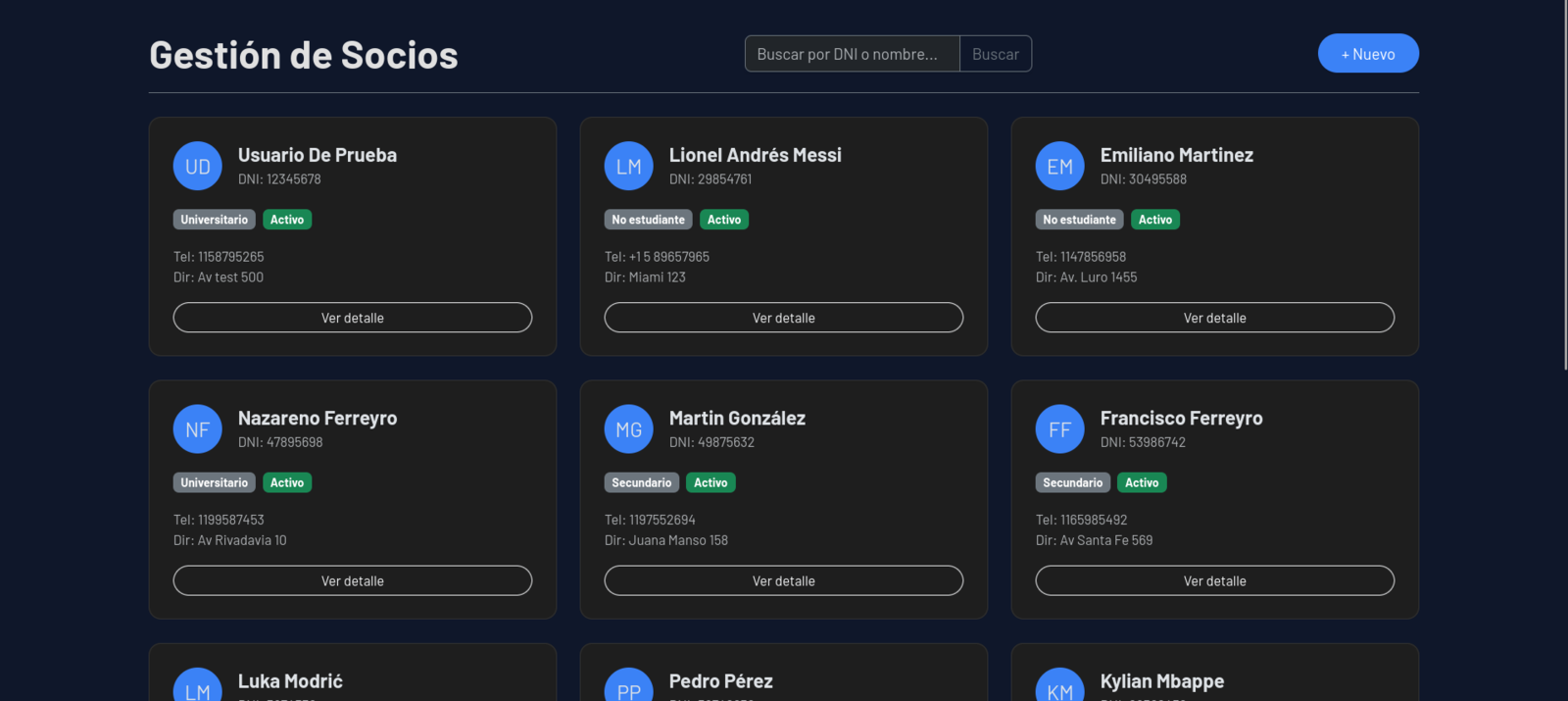
Task: Click the LM avatar of Lionel Andrés Messi
Action: point(629,166)
